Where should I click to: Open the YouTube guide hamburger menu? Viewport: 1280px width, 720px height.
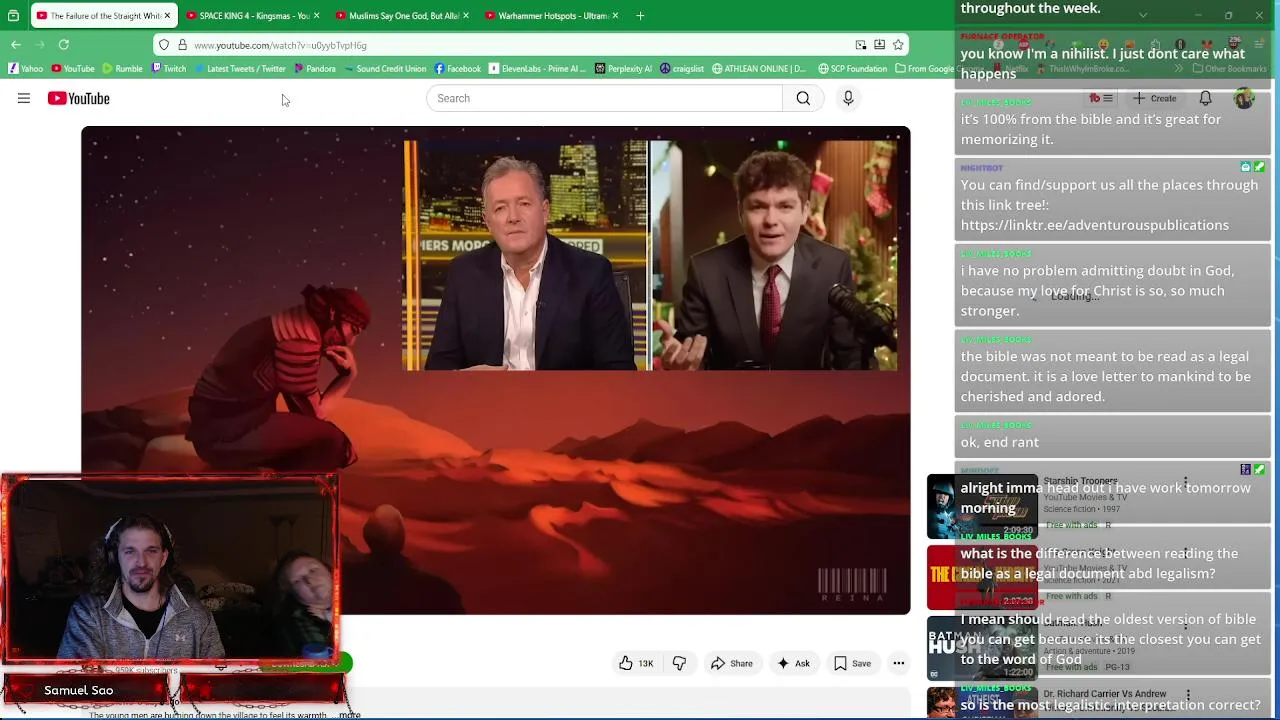point(24,98)
